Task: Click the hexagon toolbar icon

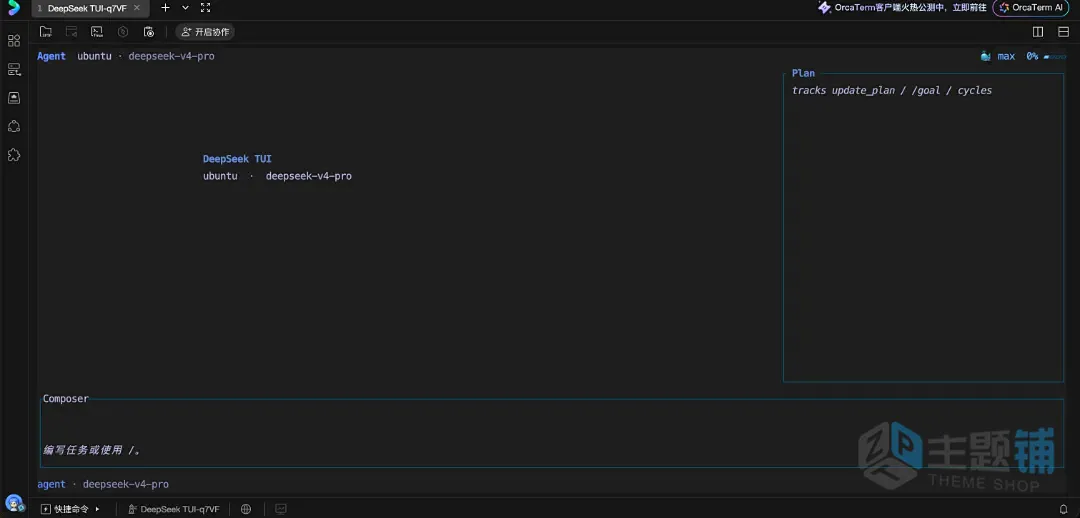Action: click(x=123, y=32)
